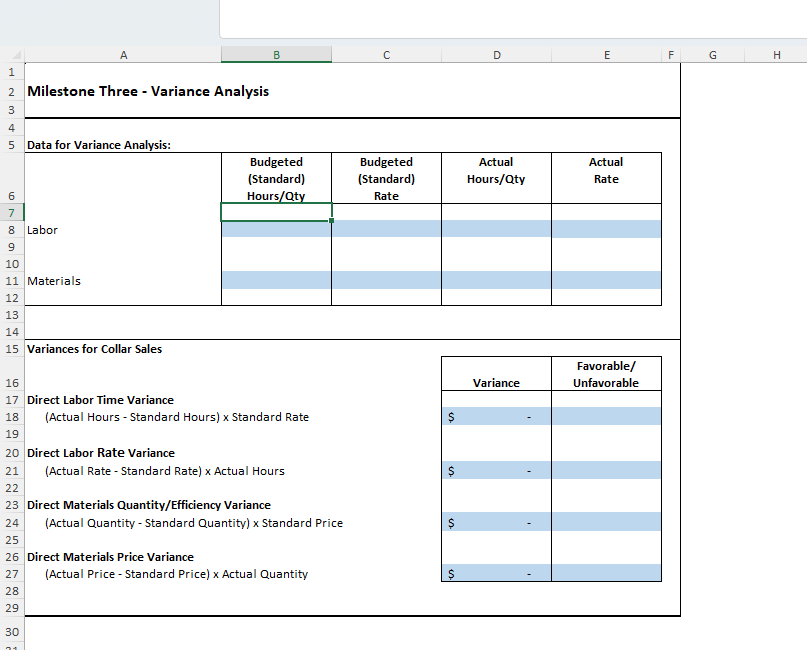Click 'Direct Labor Rate Variance' label
807x650 pixels.
[x=101, y=453]
